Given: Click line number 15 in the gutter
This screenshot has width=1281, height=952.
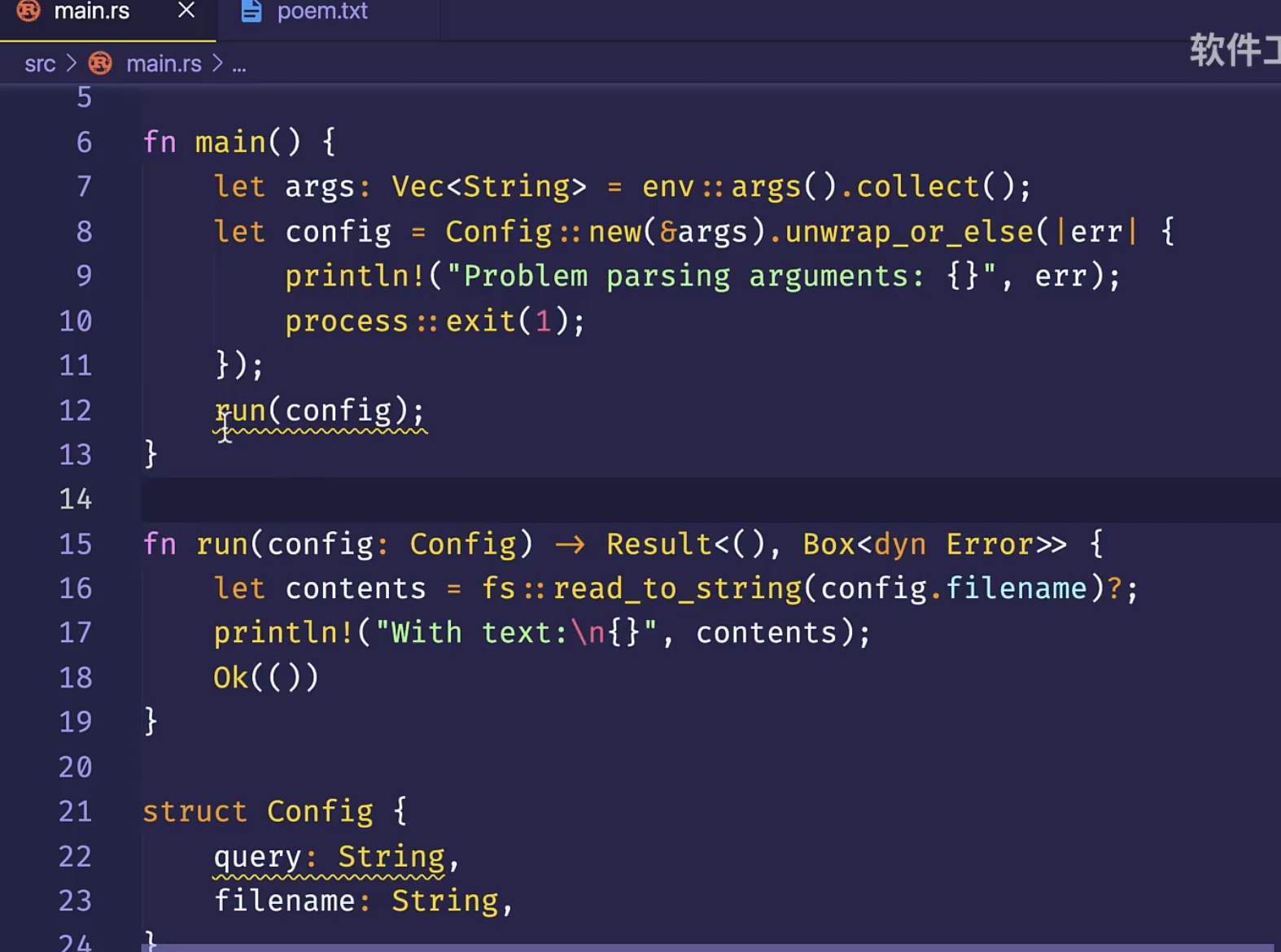Looking at the screenshot, I should [76, 544].
